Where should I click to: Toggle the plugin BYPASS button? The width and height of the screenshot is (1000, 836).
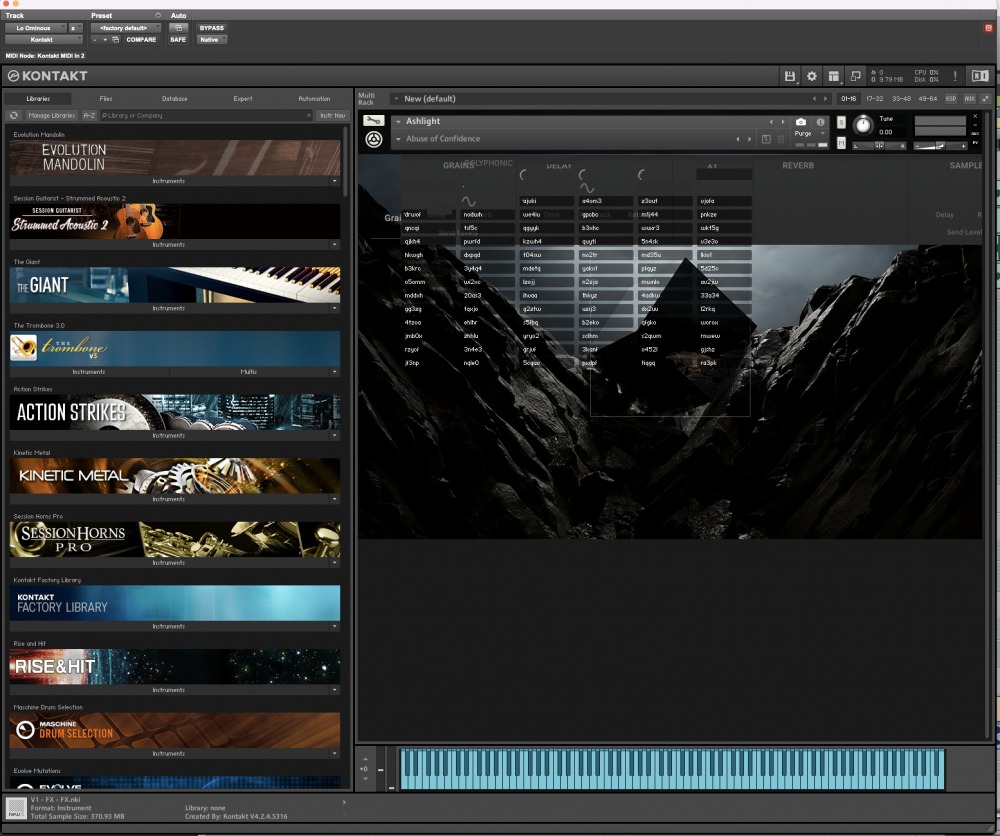(x=211, y=28)
